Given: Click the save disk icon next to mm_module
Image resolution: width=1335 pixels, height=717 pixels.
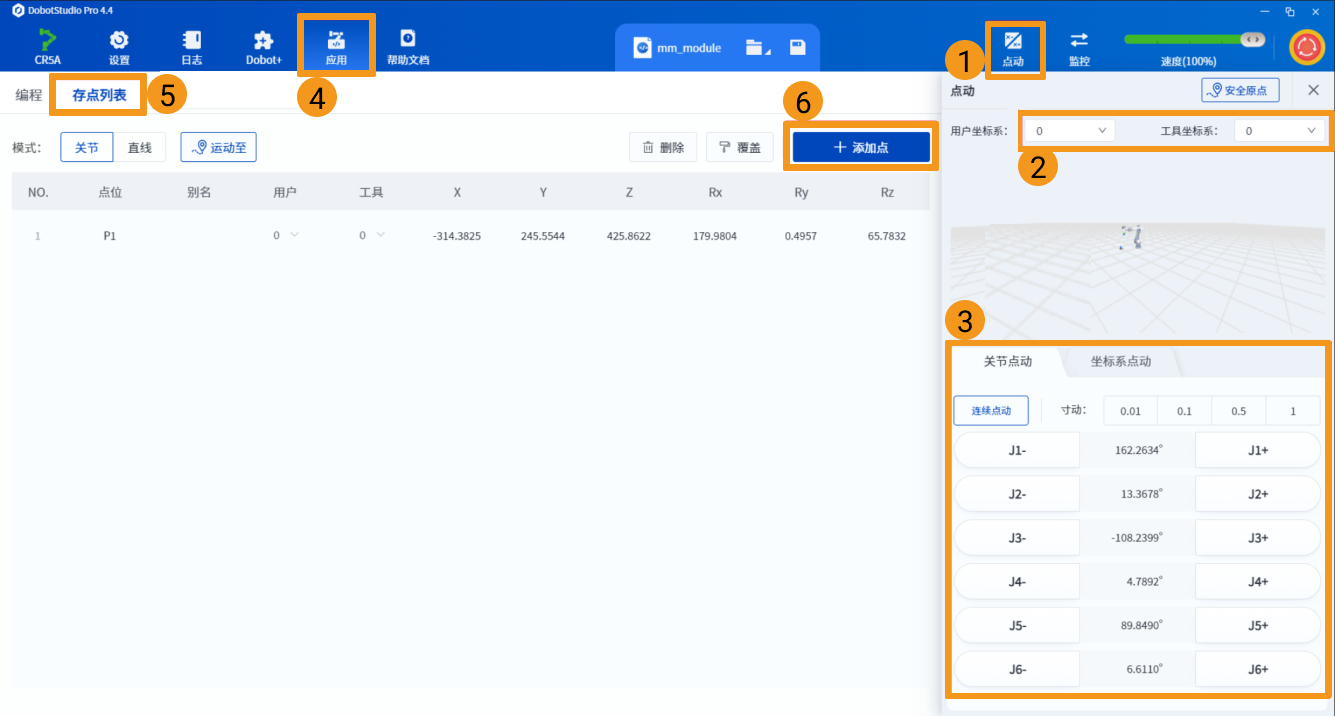Looking at the screenshot, I should click(x=797, y=47).
